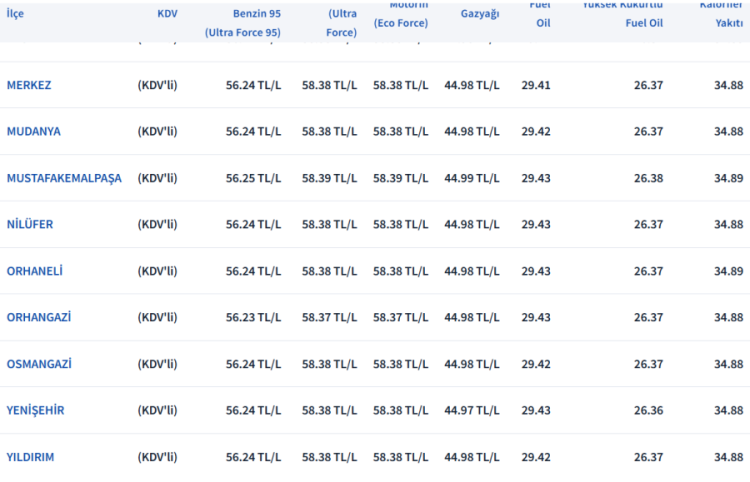Click the 44.99 TL/L Gazyağı price cell

(x=472, y=178)
